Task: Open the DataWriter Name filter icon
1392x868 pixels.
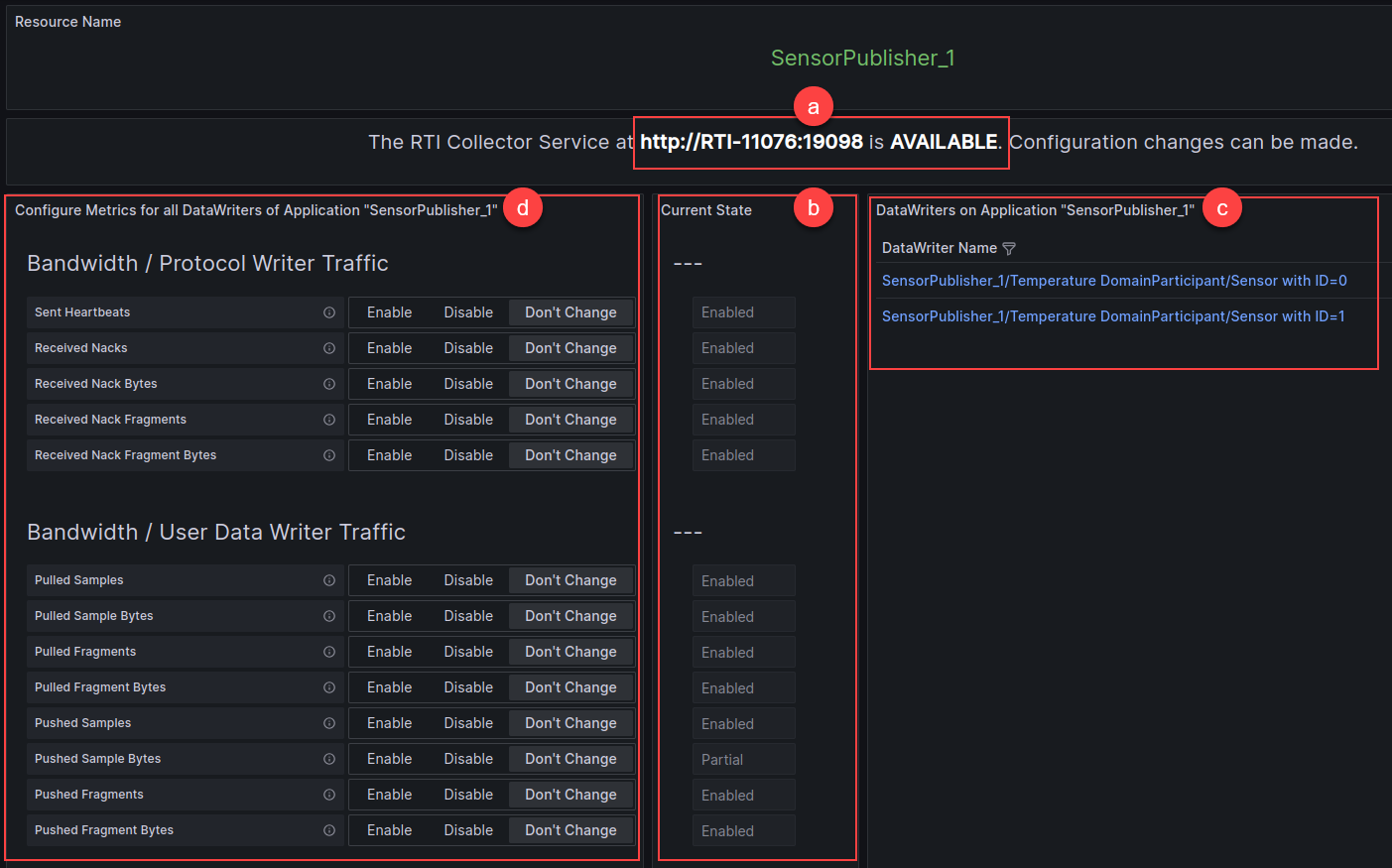Action: point(1010,248)
